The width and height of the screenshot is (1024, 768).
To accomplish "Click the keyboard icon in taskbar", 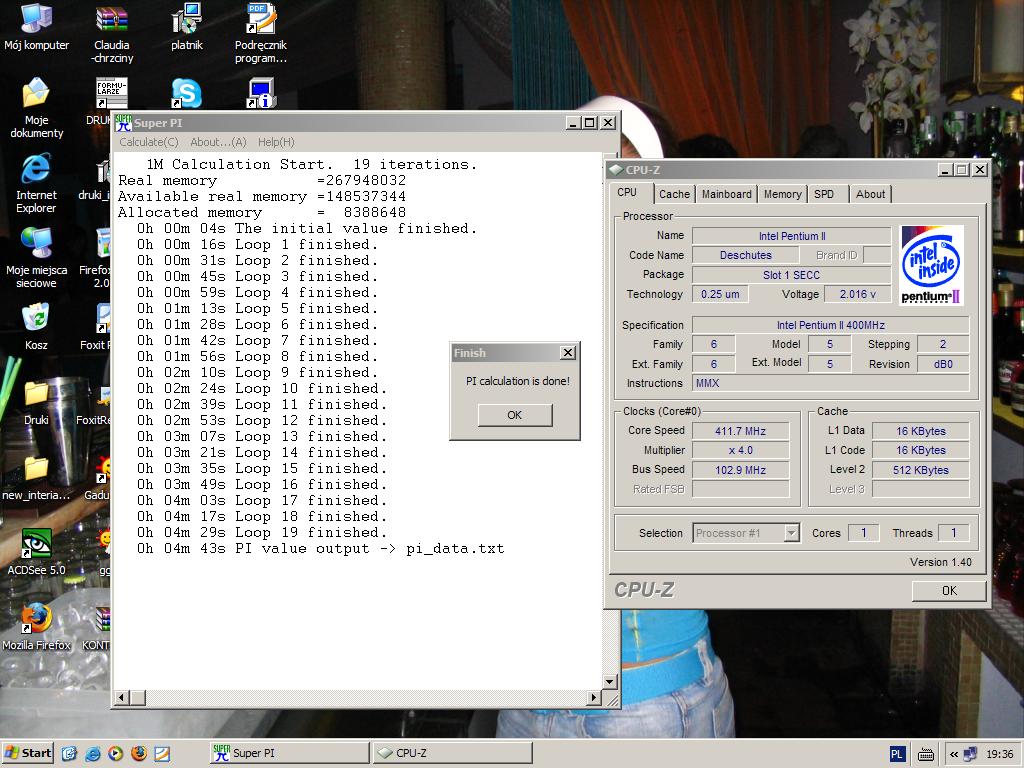I will coord(925,755).
